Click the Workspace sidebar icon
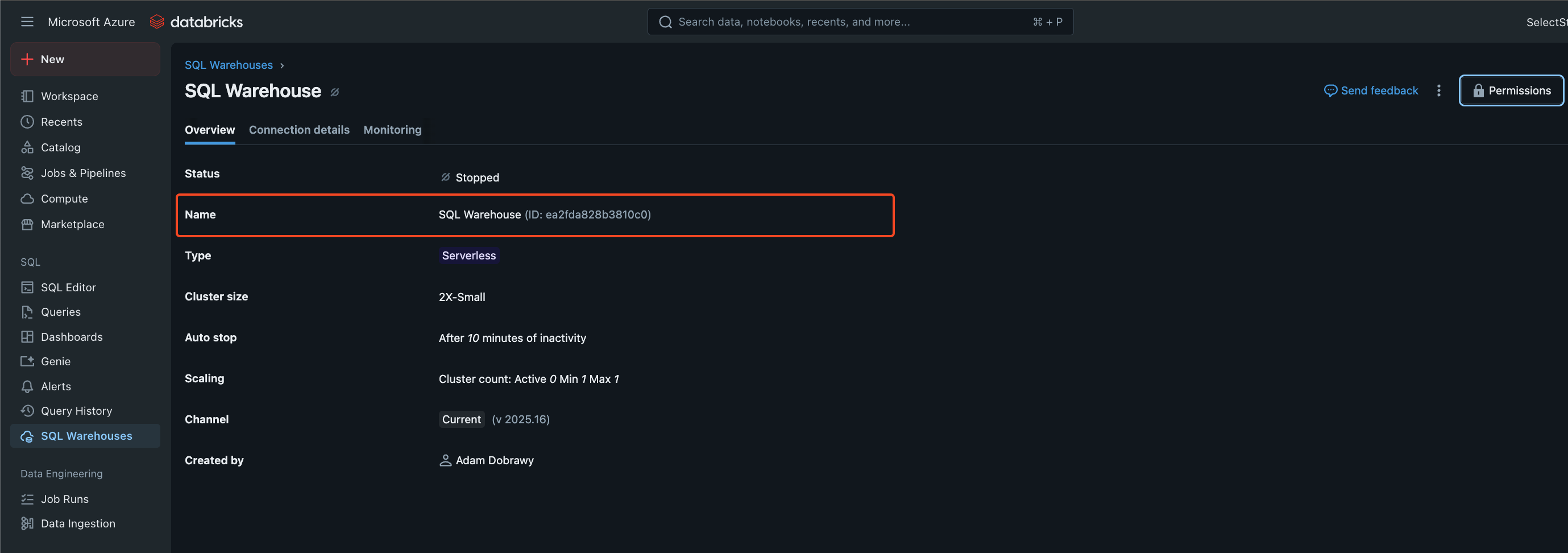 coord(27,96)
